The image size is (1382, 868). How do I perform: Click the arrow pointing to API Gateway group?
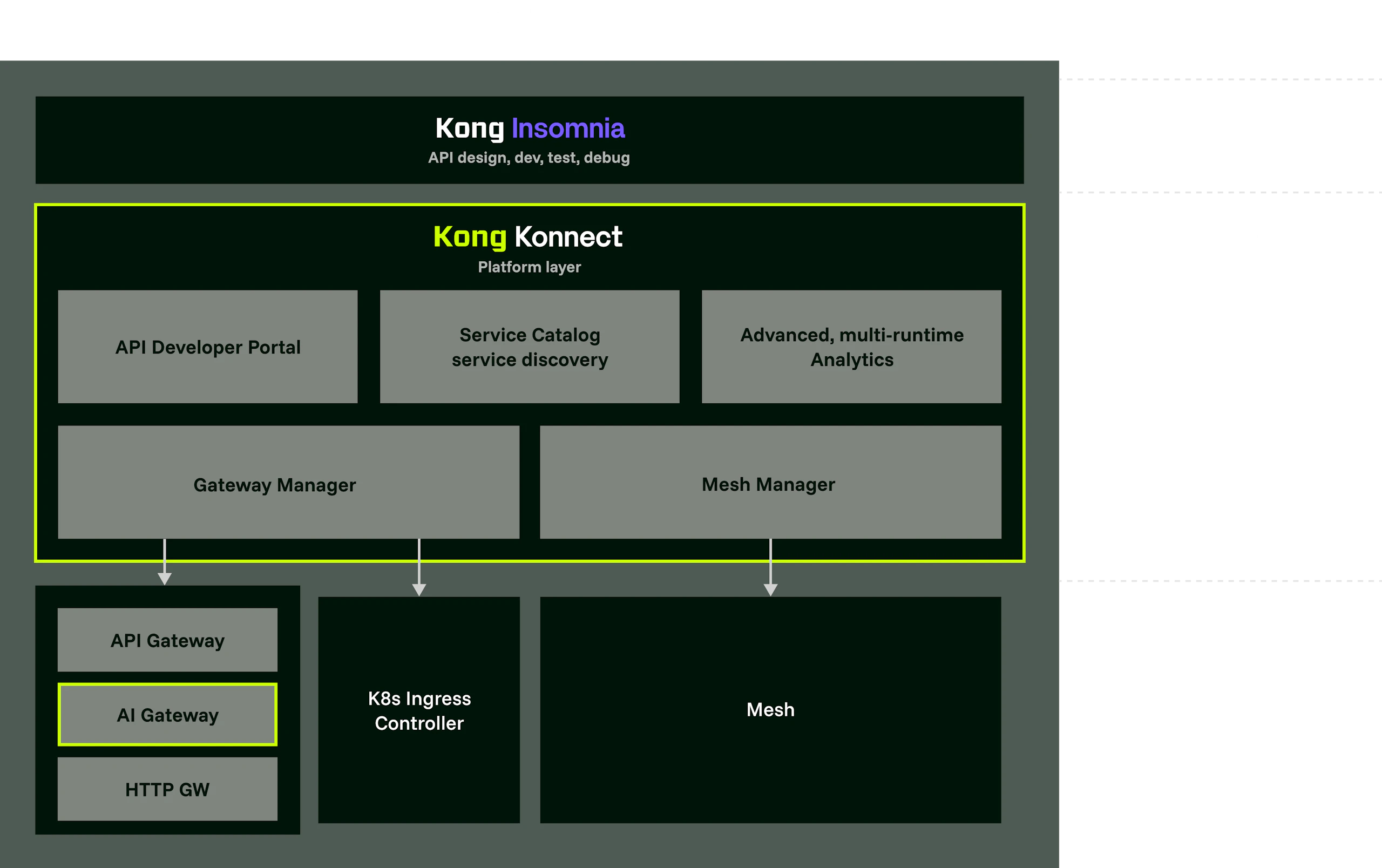[165, 578]
